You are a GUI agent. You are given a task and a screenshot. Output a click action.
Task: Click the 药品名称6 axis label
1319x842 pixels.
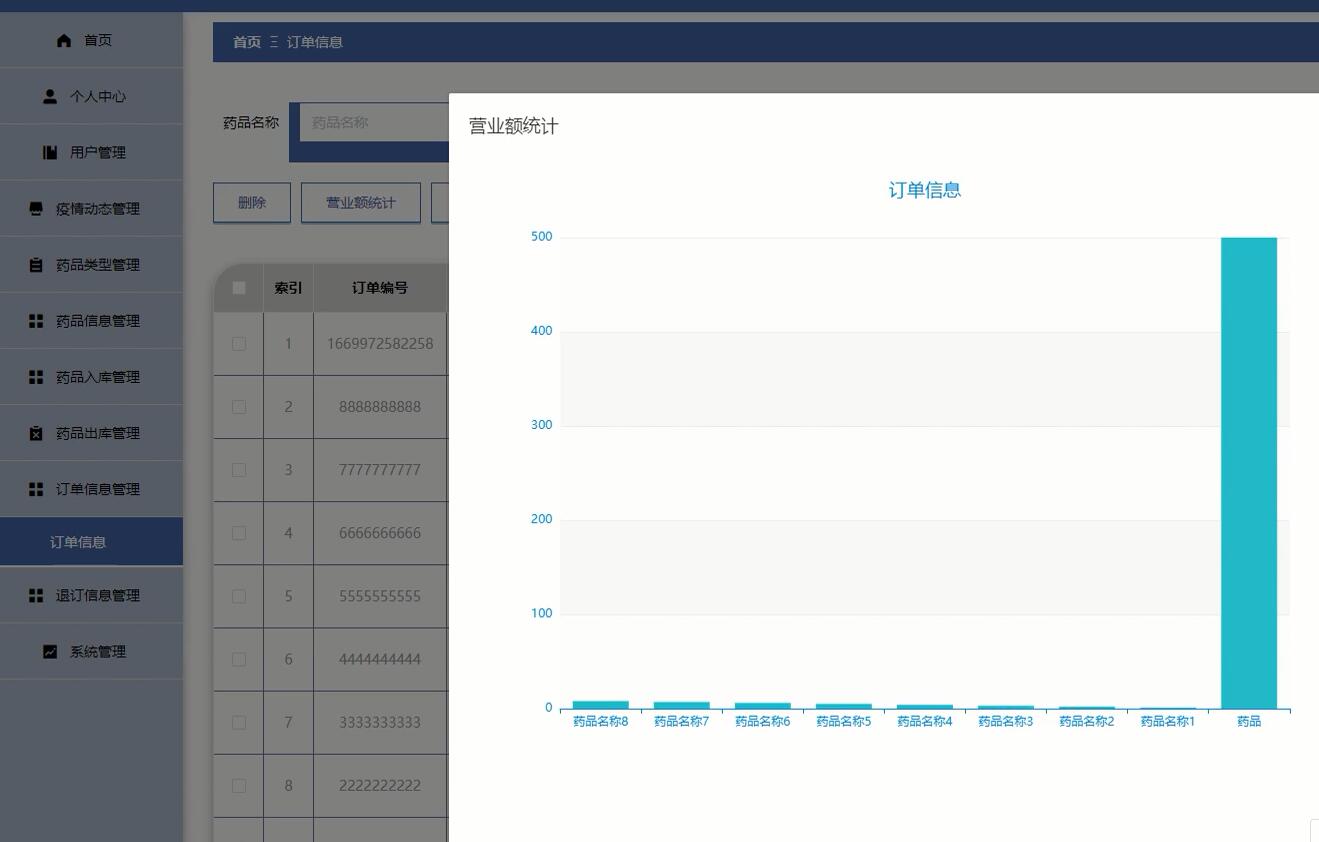click(x=763, y=721)
